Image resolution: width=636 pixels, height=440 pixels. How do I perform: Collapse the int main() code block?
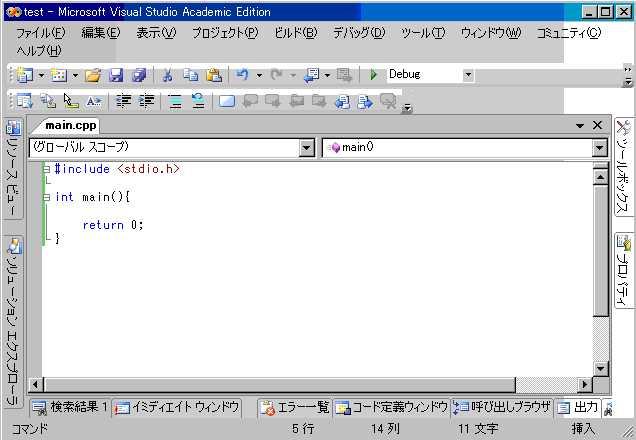coord(47,197)
